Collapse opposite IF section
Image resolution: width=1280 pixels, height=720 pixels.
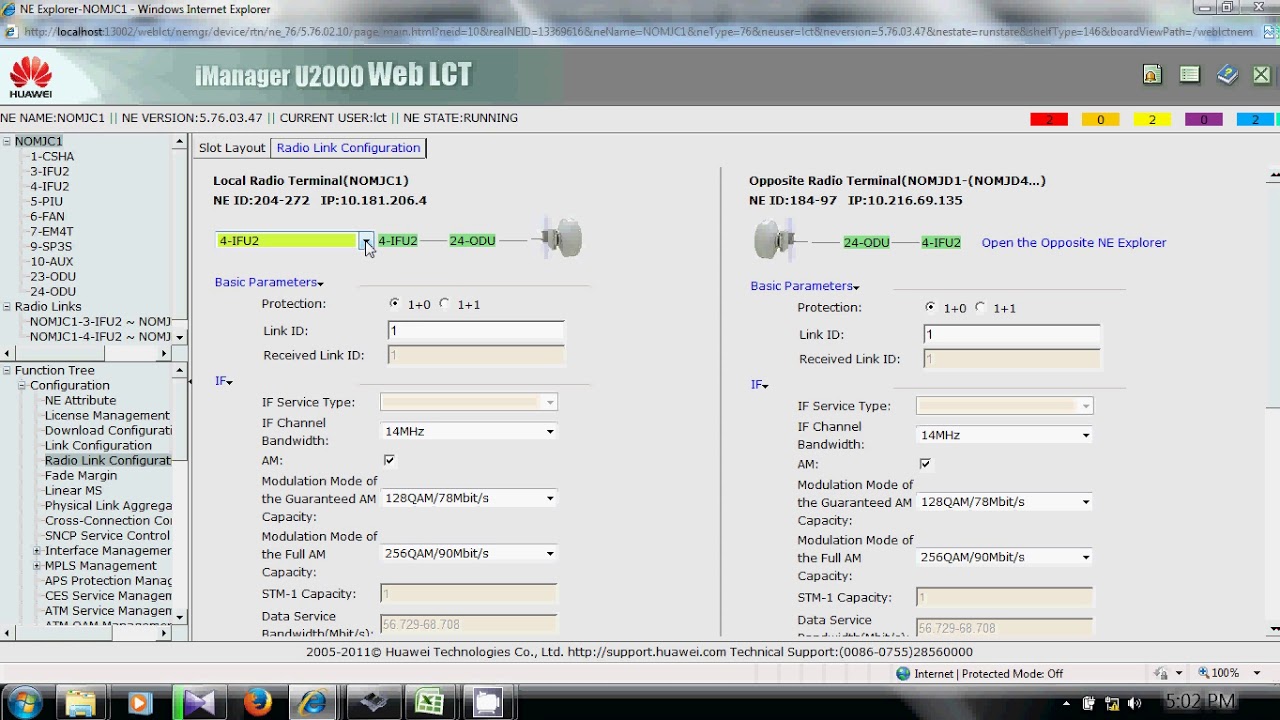[760, 385]
